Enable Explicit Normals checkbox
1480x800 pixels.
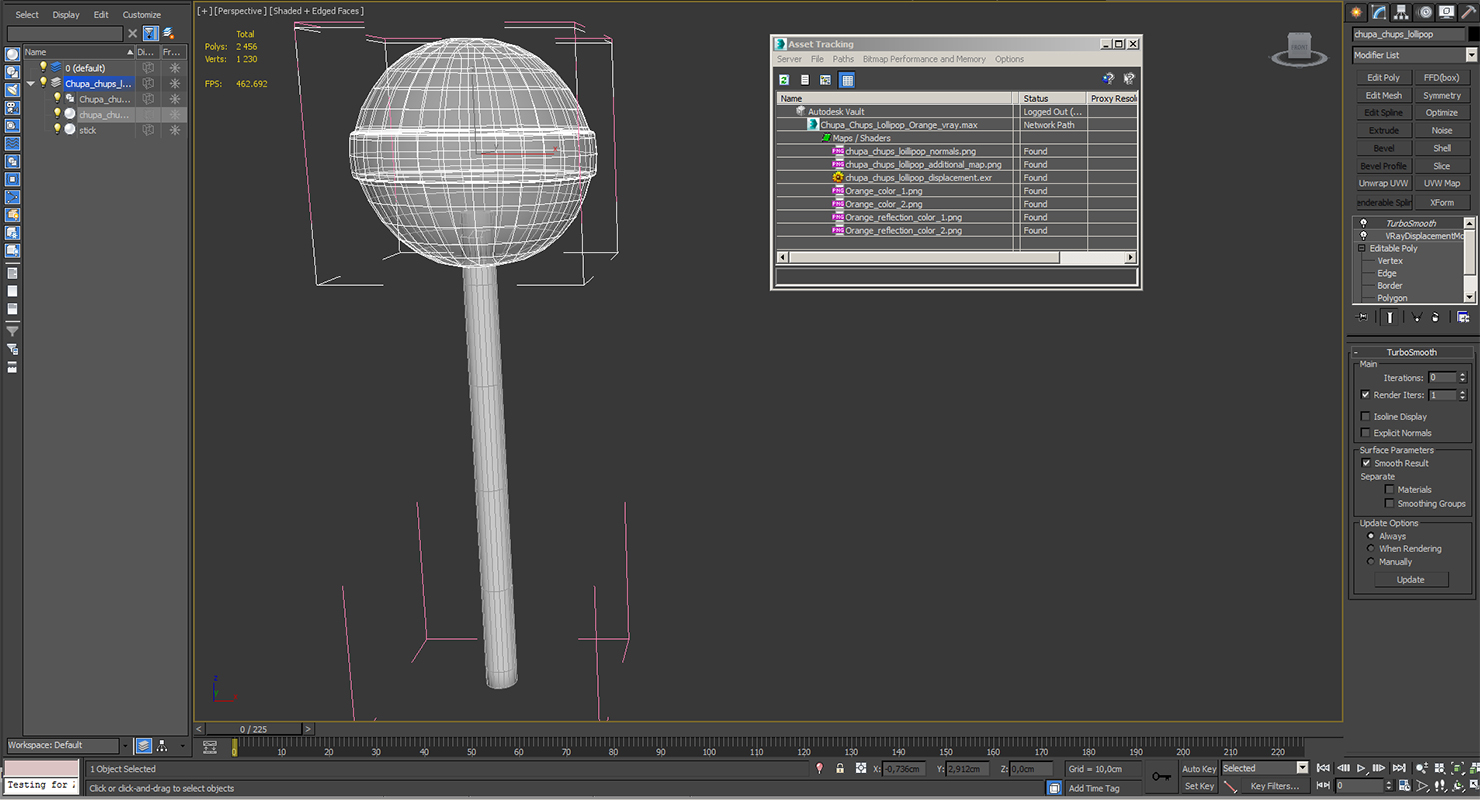[1366, 433]
